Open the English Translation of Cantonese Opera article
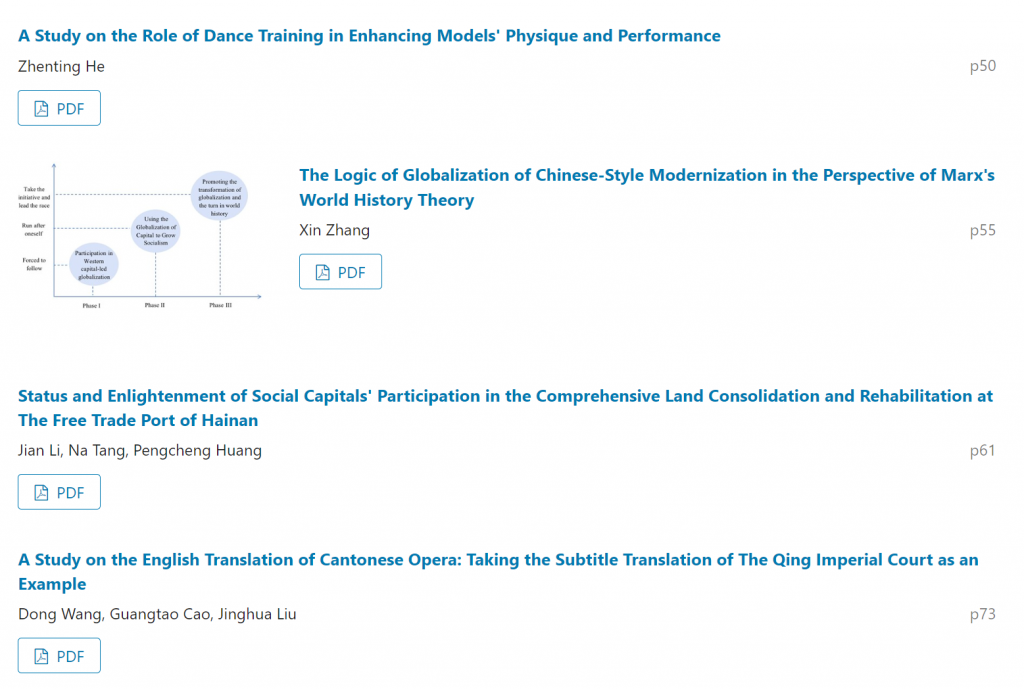This screenshot has height=689, width=1024. [x=498, y=571]
